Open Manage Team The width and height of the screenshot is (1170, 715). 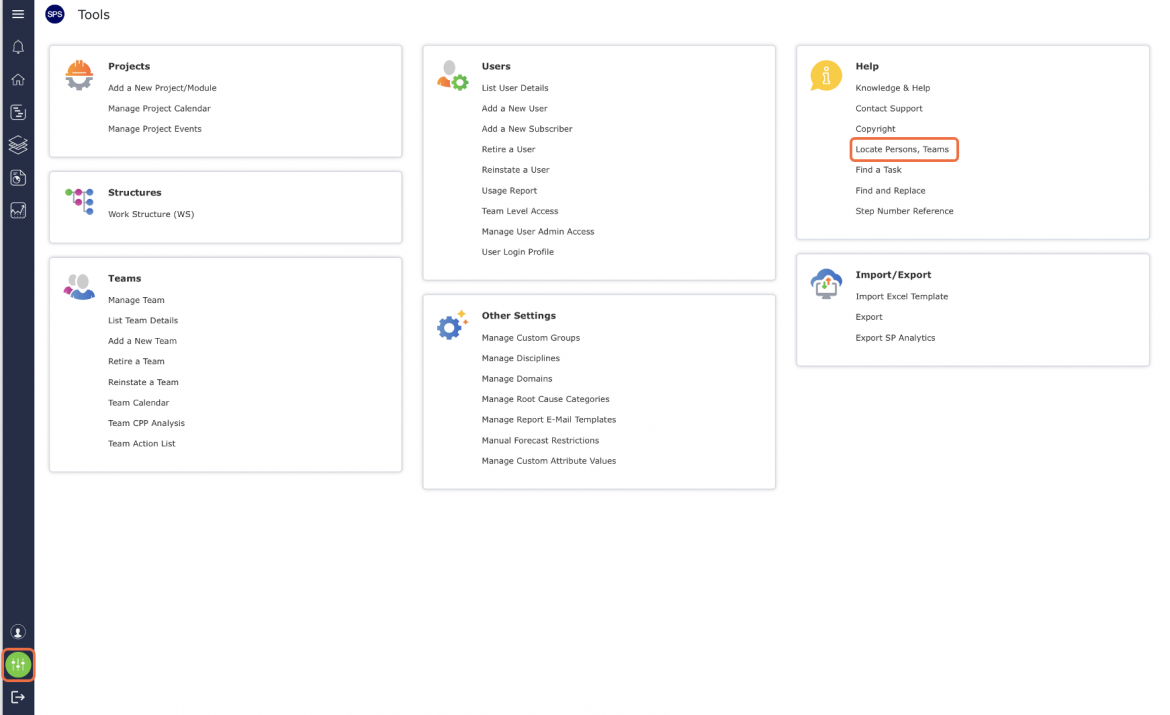tap(136, 300)
